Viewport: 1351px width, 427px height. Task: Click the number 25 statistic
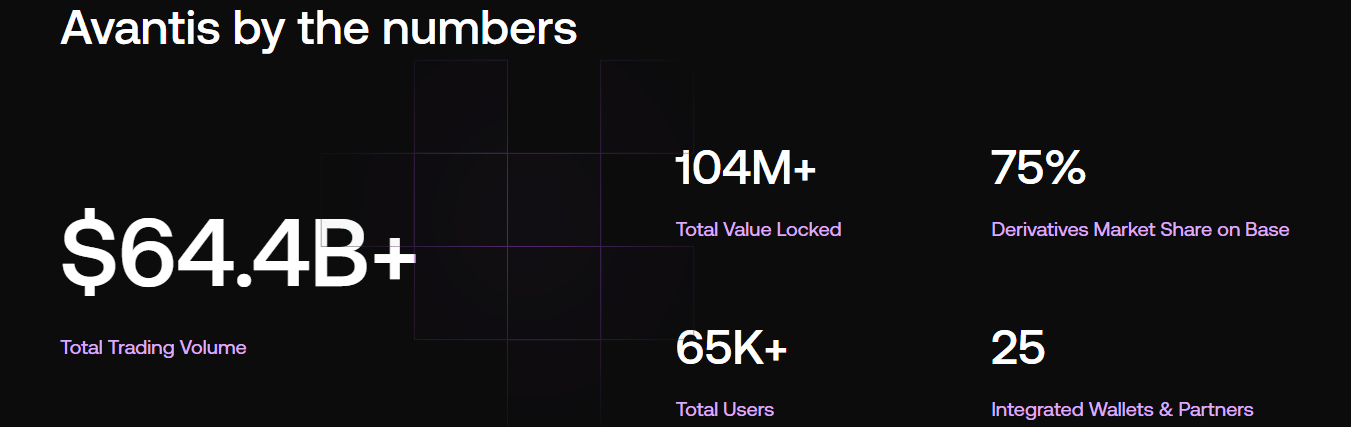point(1018,348)
